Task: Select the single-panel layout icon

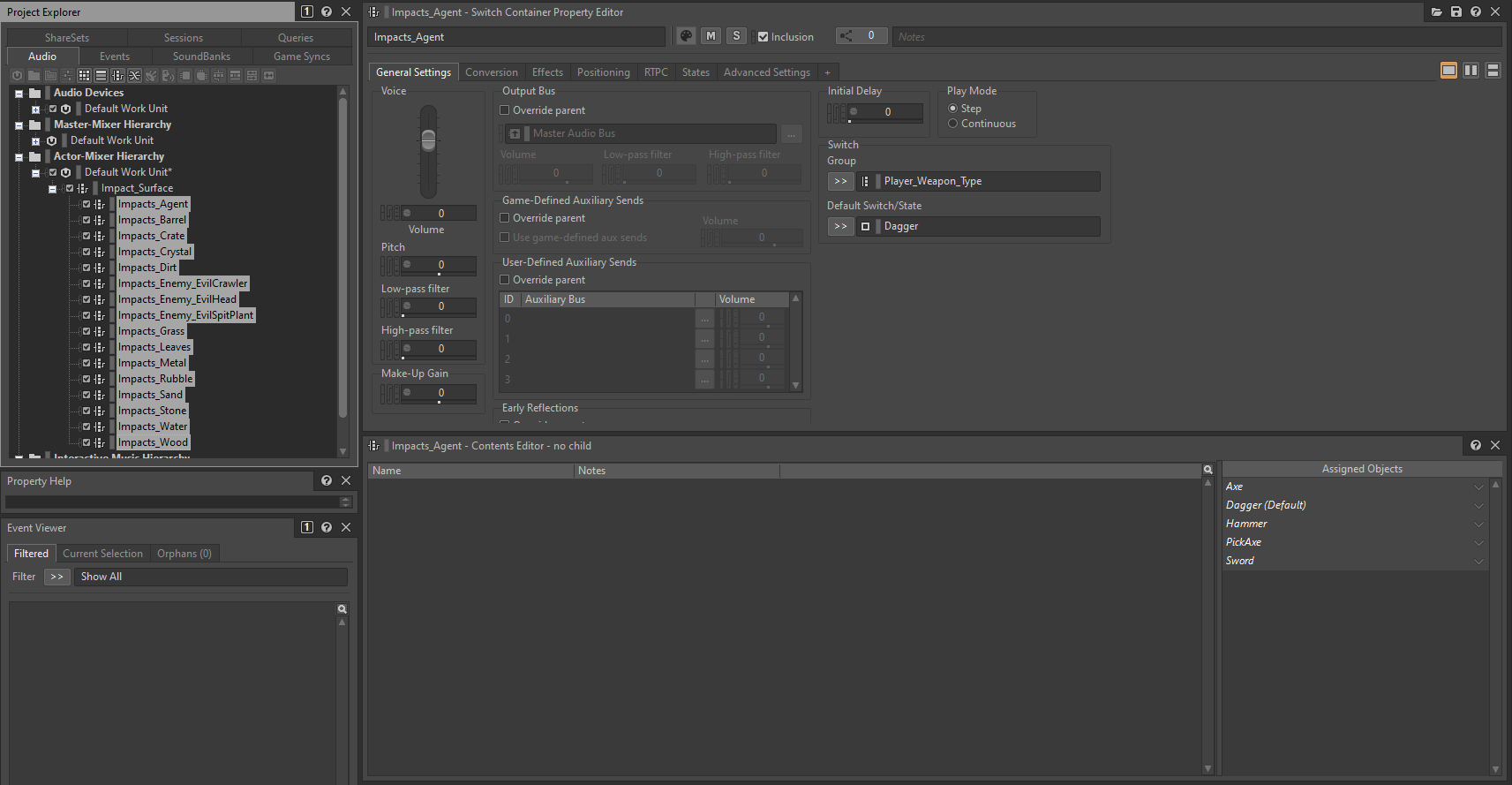Action: coord(1448,71)
